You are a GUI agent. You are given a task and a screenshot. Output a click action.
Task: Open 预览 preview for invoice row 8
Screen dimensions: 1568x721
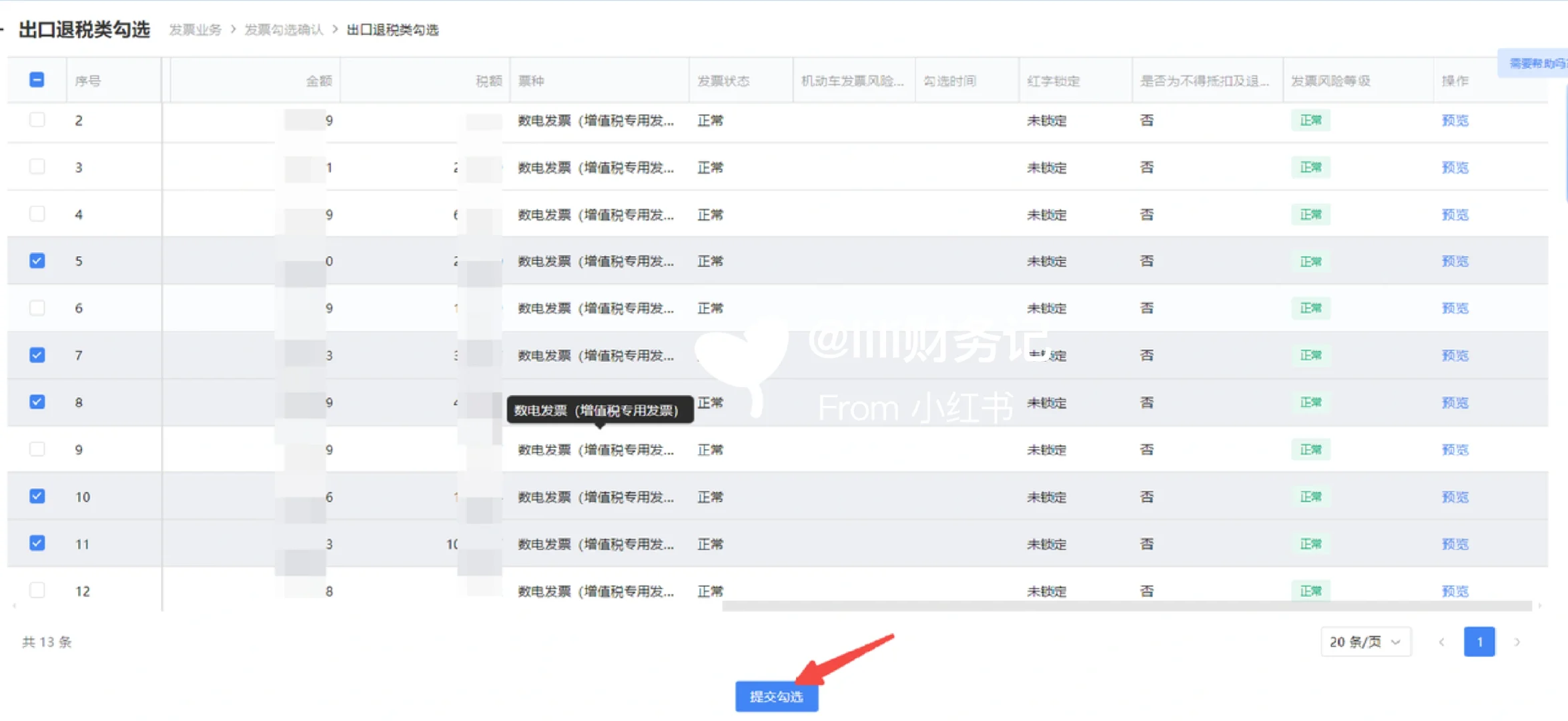1455,403
